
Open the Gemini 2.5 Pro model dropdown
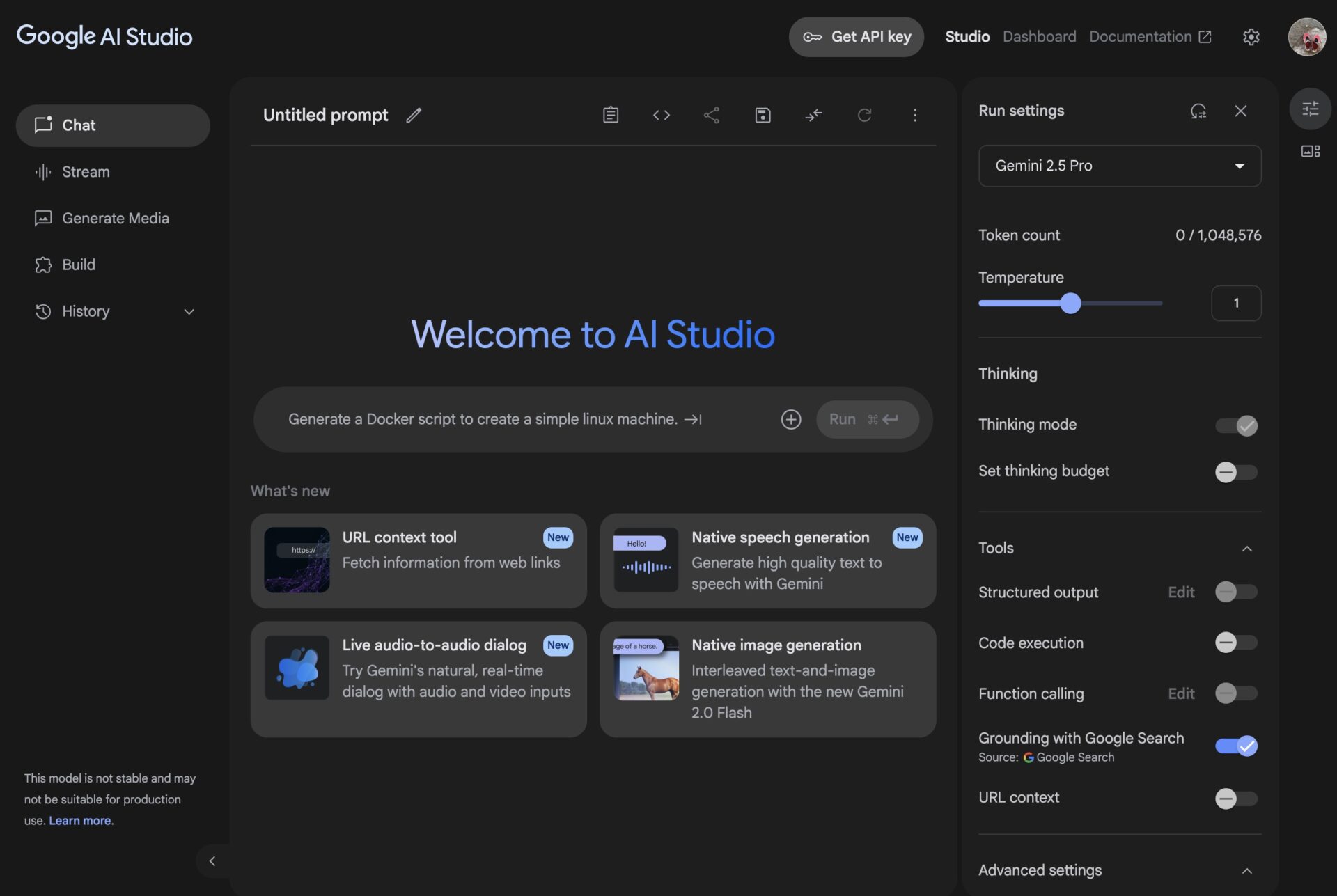[x=1120, y=166]
